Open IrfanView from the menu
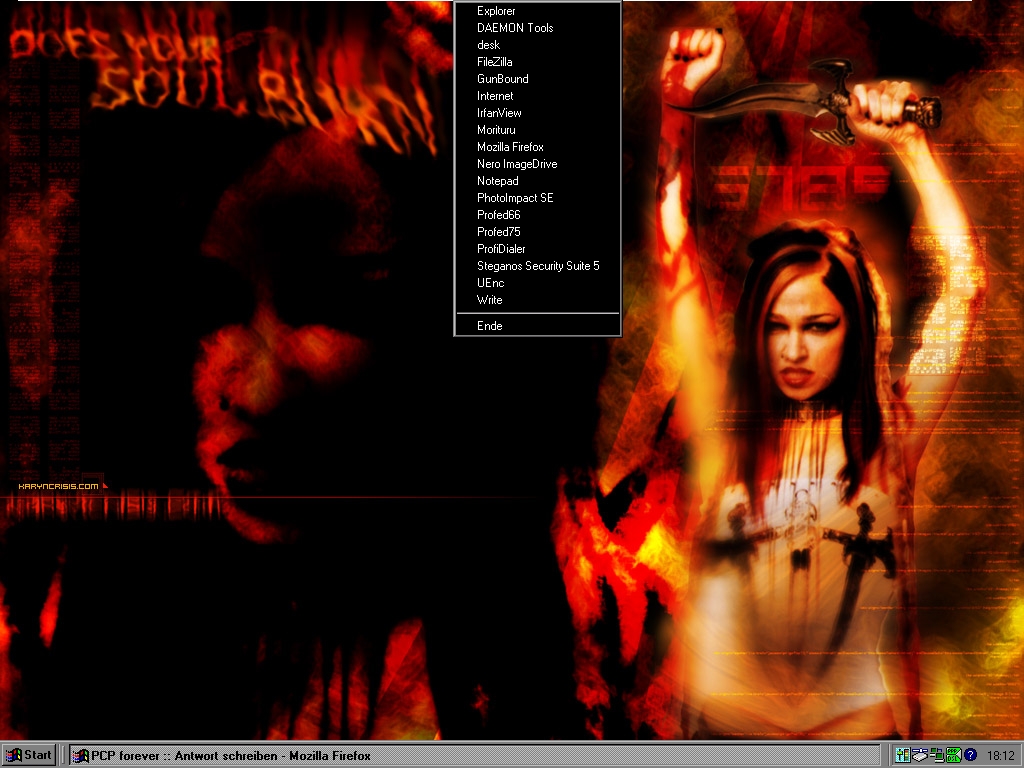The width and height of the screenshot is (1024, 768). click(537, 113)
